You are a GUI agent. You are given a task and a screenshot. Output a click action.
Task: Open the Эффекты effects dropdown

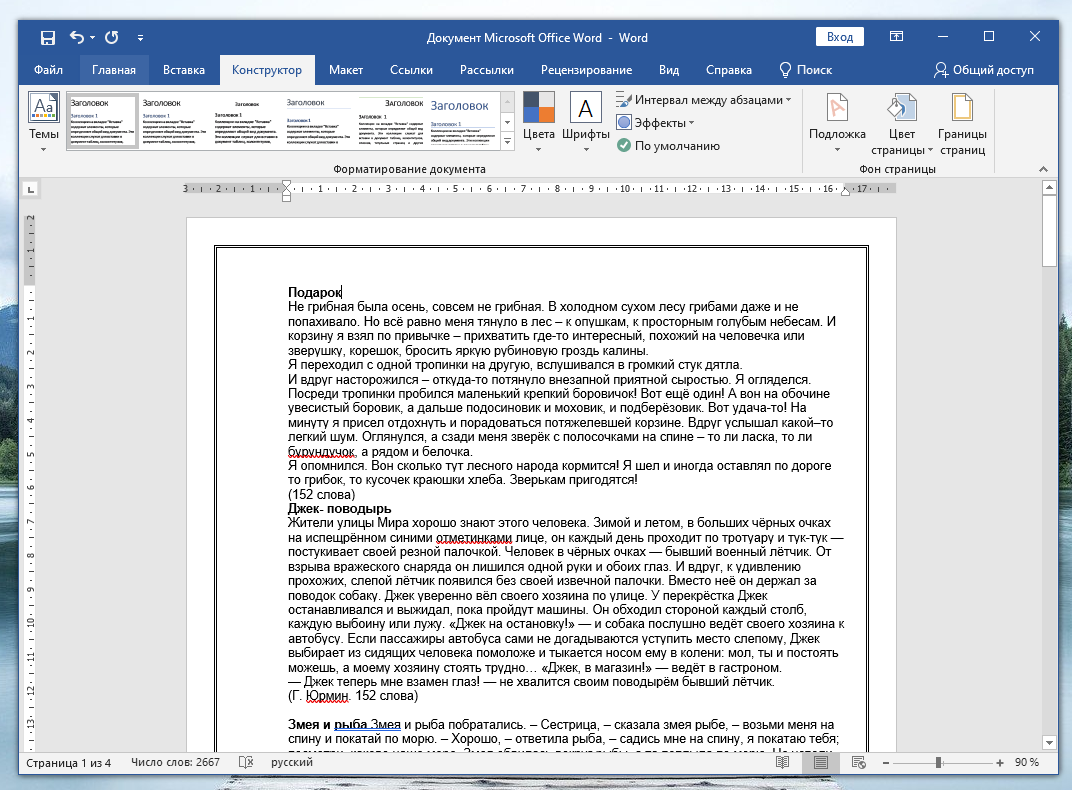tap(655, 123)
